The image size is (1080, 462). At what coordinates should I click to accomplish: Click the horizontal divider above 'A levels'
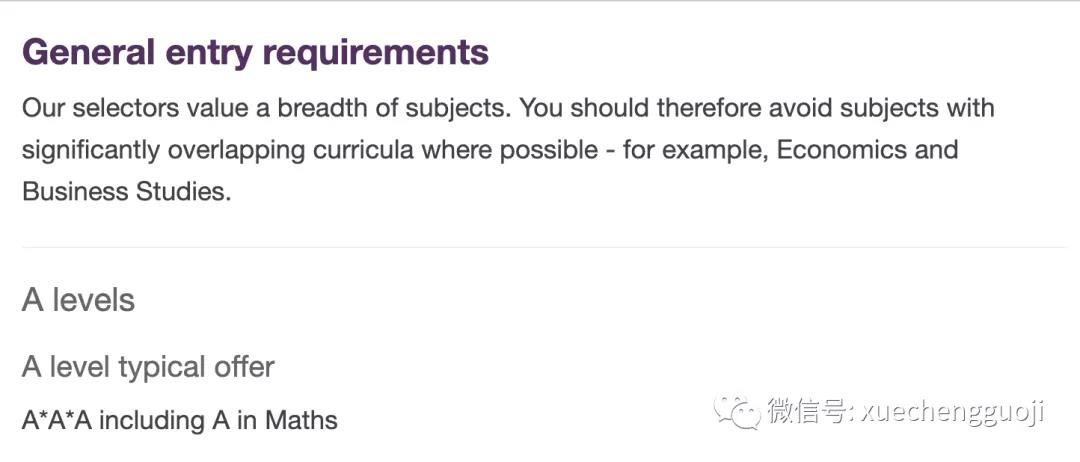pos(544,247)
